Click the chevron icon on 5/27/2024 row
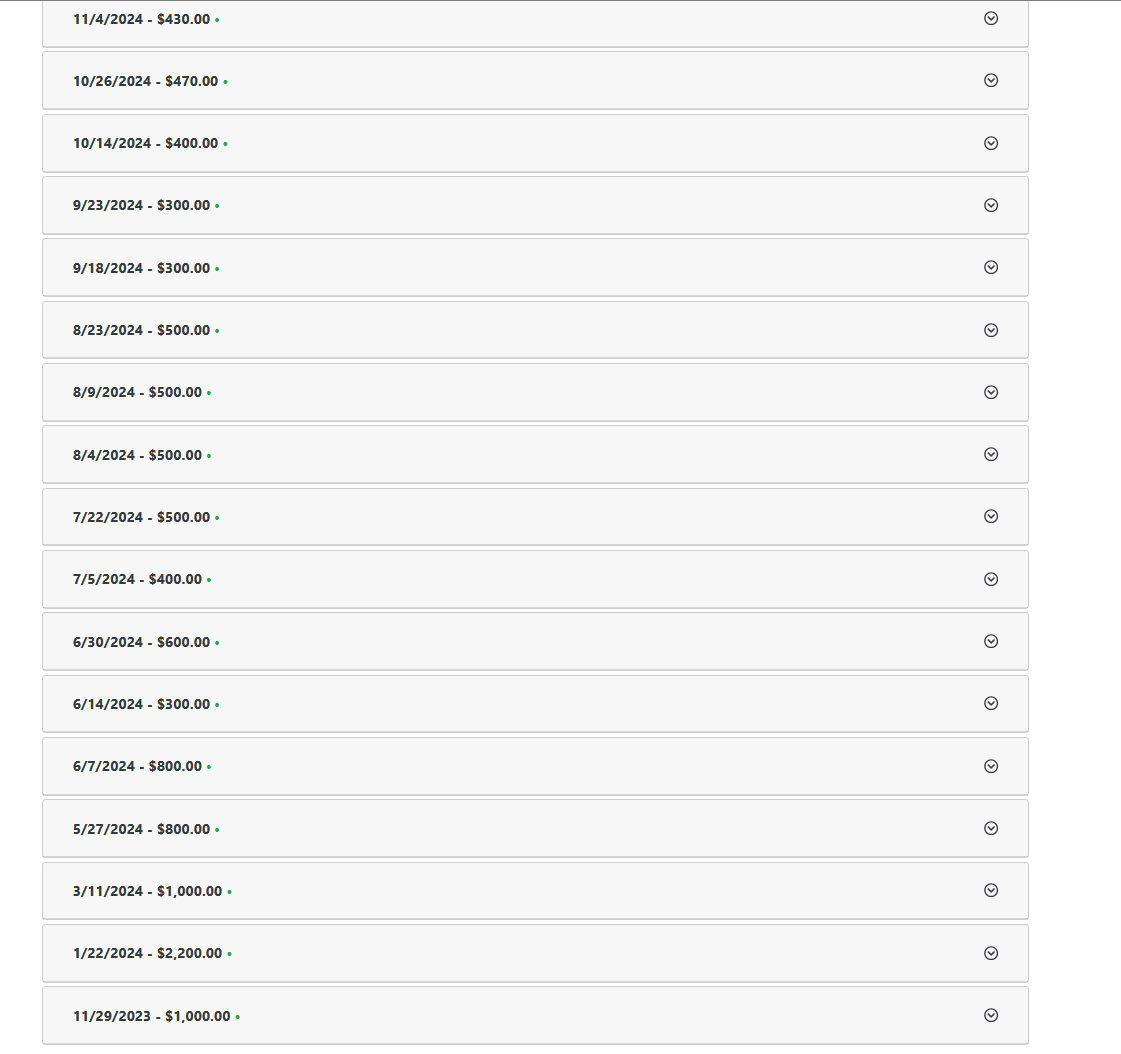This screenshot has height=1054, width=1121. [x=991, y=828]
